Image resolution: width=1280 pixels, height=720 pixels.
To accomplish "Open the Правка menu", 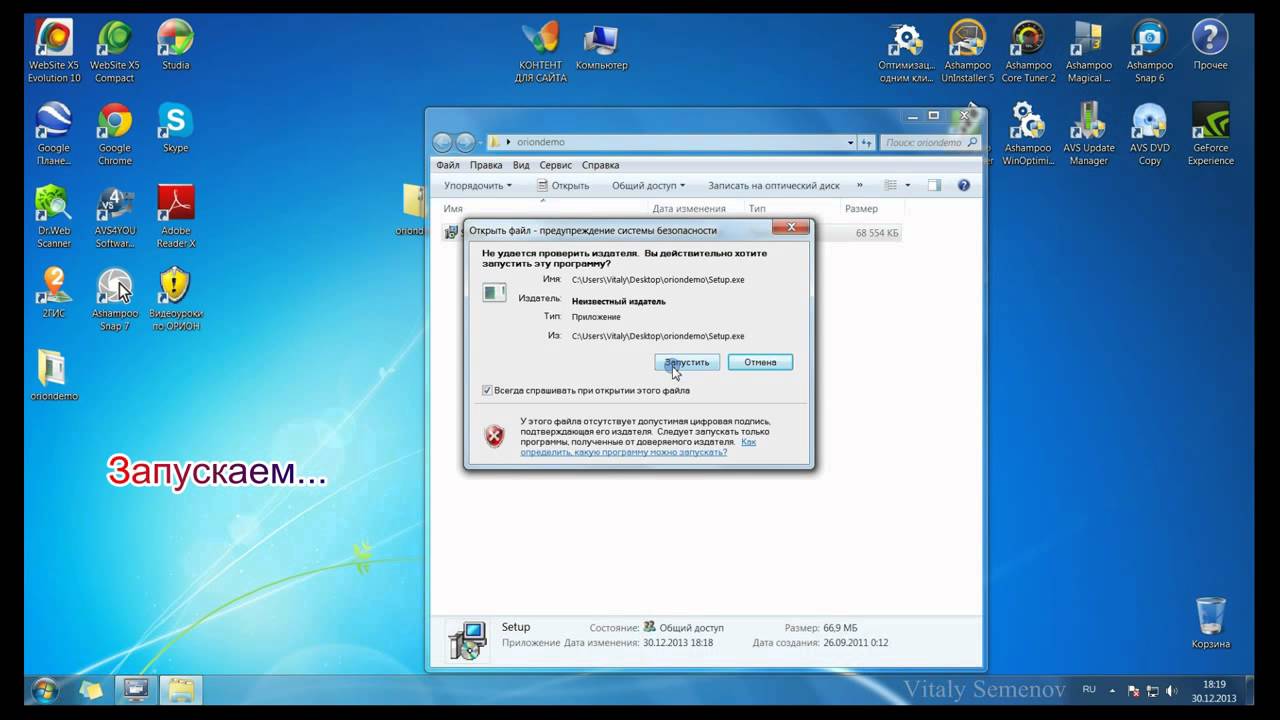I will (486, 165).
